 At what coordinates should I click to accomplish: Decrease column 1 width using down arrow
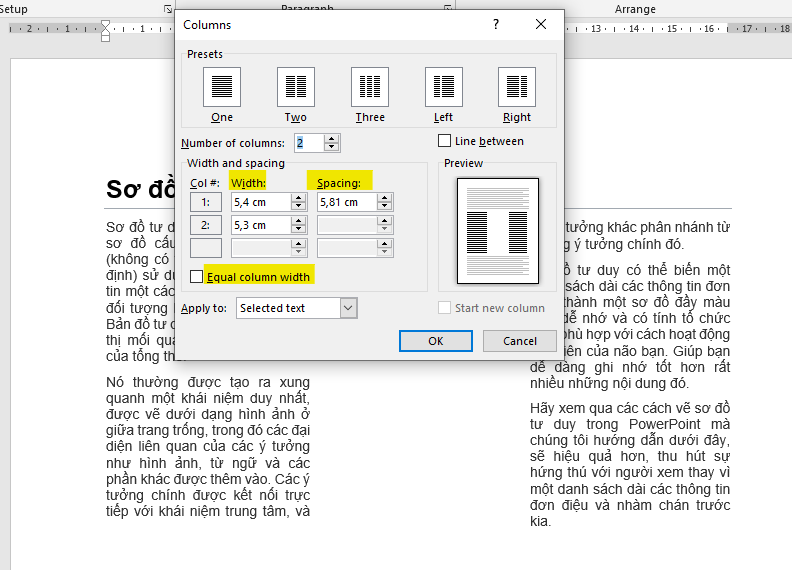pyautogui.click(x=298, y=206)
